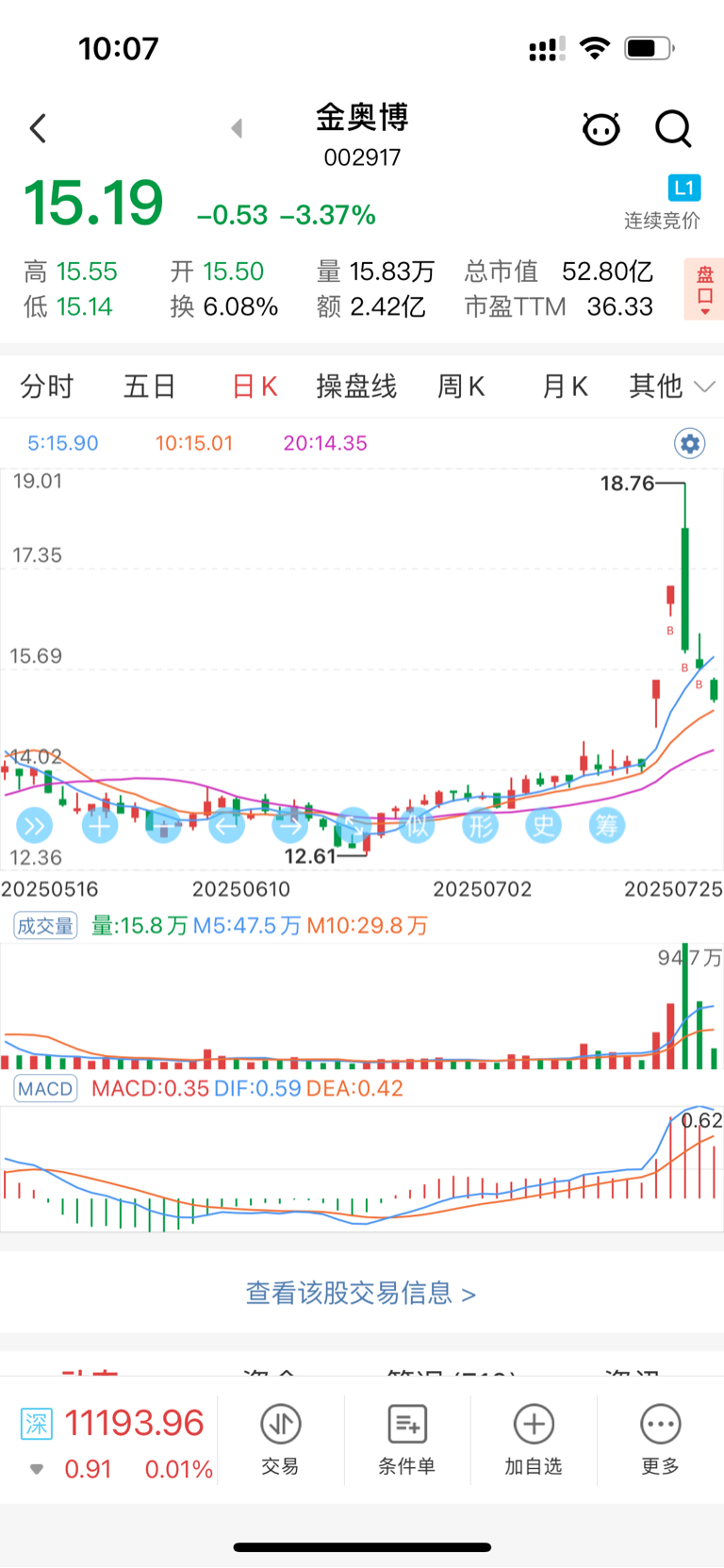Zoom out chart with minus circle
Screen dimensions: 724x1568
coord(163,827)
